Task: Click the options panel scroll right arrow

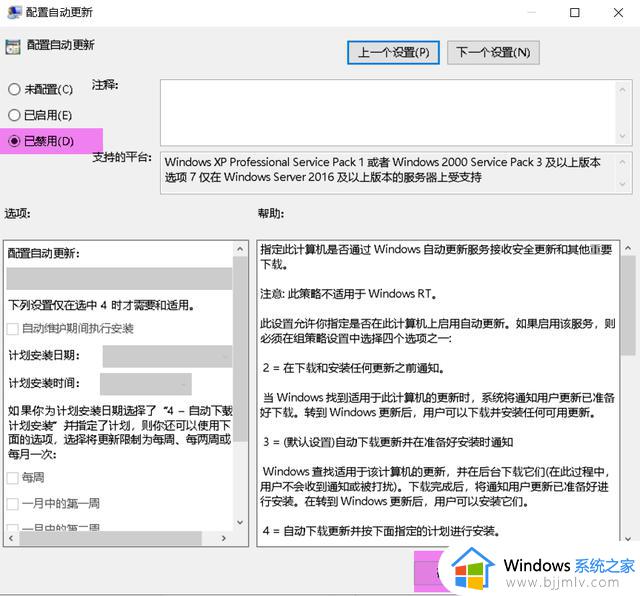Action: tap(224, 538)
